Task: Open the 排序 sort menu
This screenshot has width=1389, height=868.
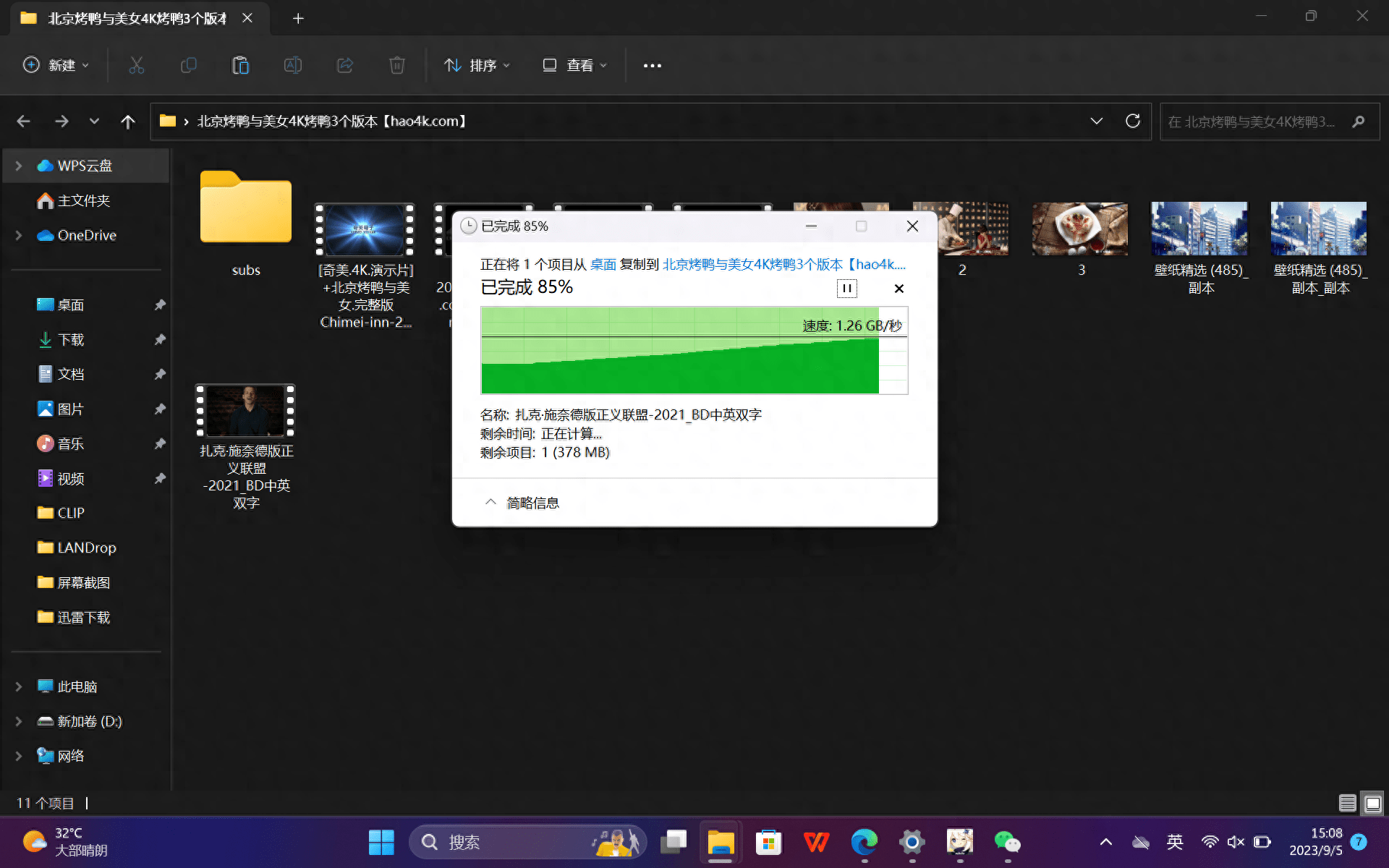Action: 477,65
